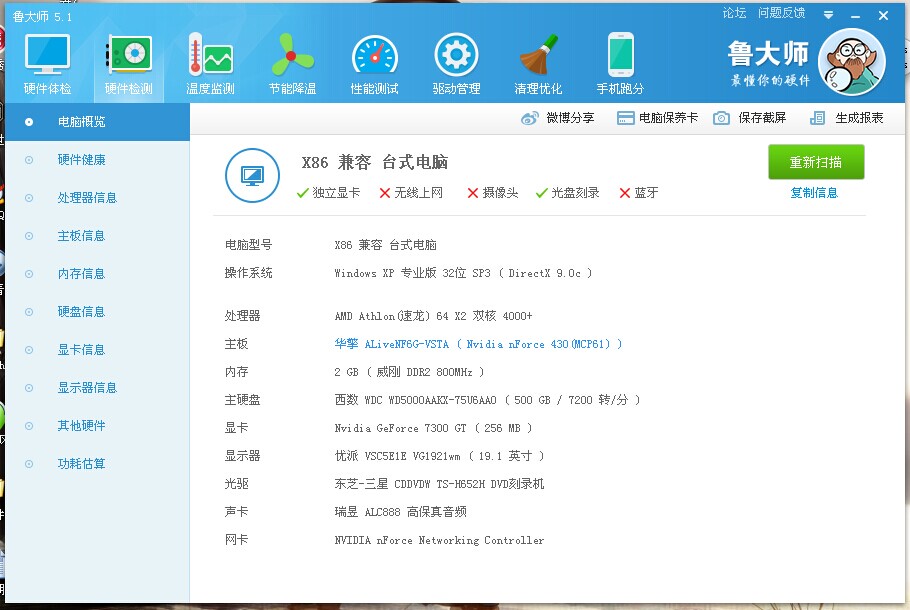The image size is (910, 610).
Task: Open the 硬件体检 monitor icon
Action: [48, 54]
